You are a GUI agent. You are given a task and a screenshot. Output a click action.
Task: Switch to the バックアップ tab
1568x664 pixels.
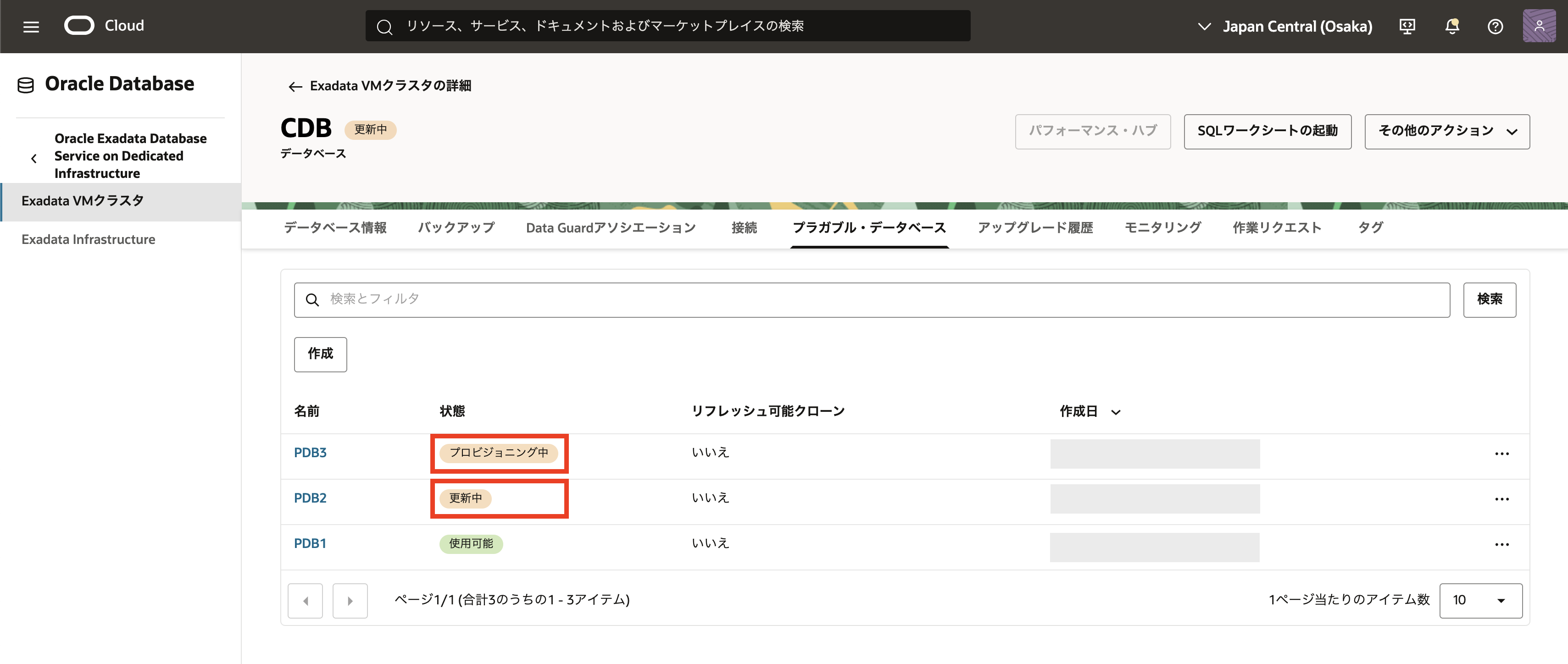456,227
